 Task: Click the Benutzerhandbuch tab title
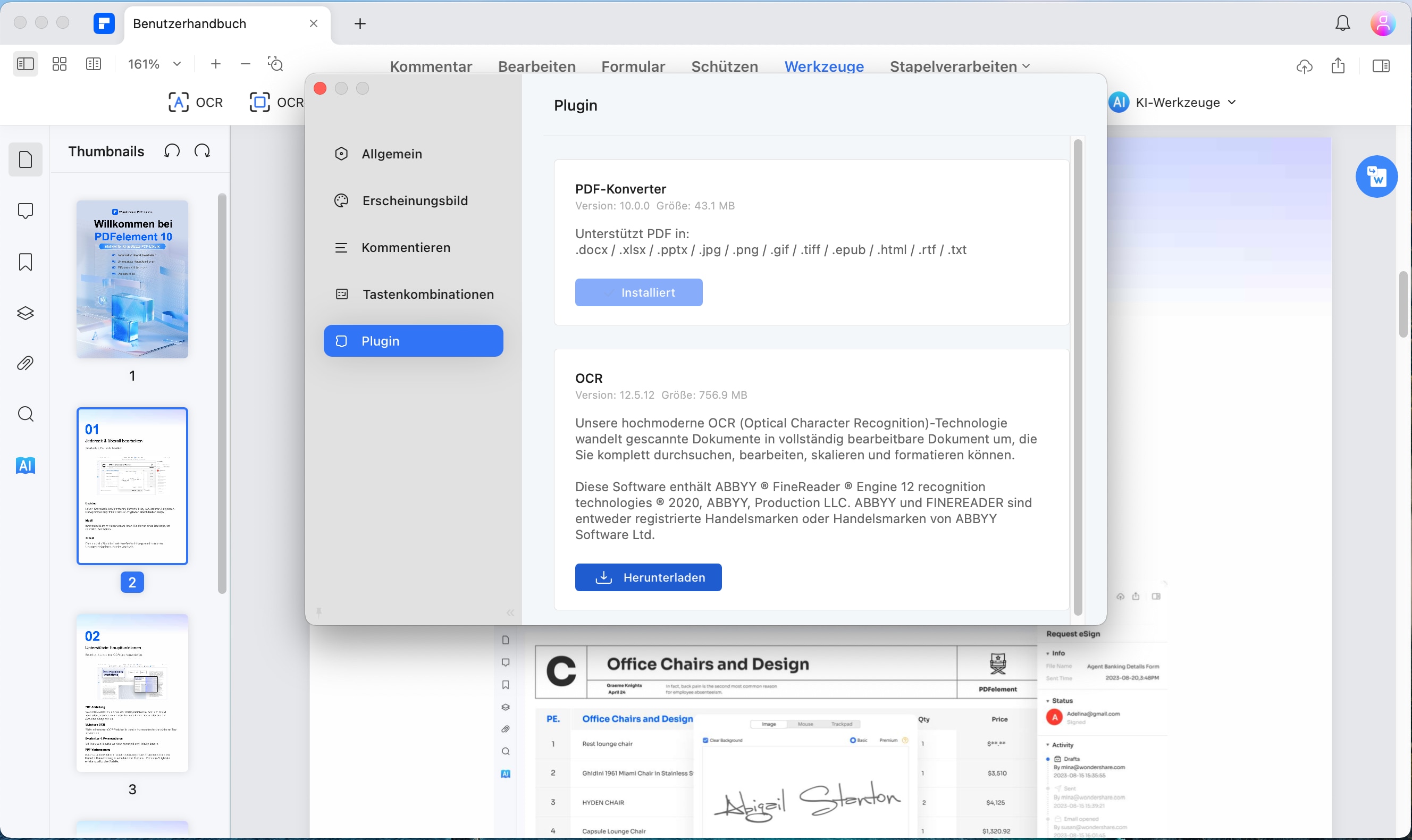pos(190,23)
